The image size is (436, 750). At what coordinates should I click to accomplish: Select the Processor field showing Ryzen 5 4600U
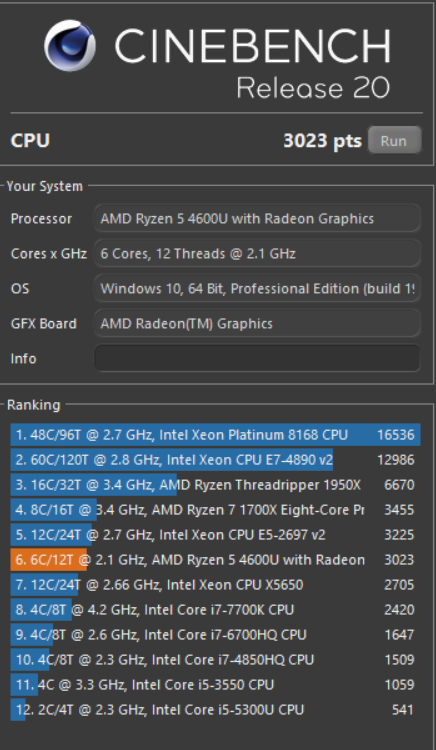point(257,219)
